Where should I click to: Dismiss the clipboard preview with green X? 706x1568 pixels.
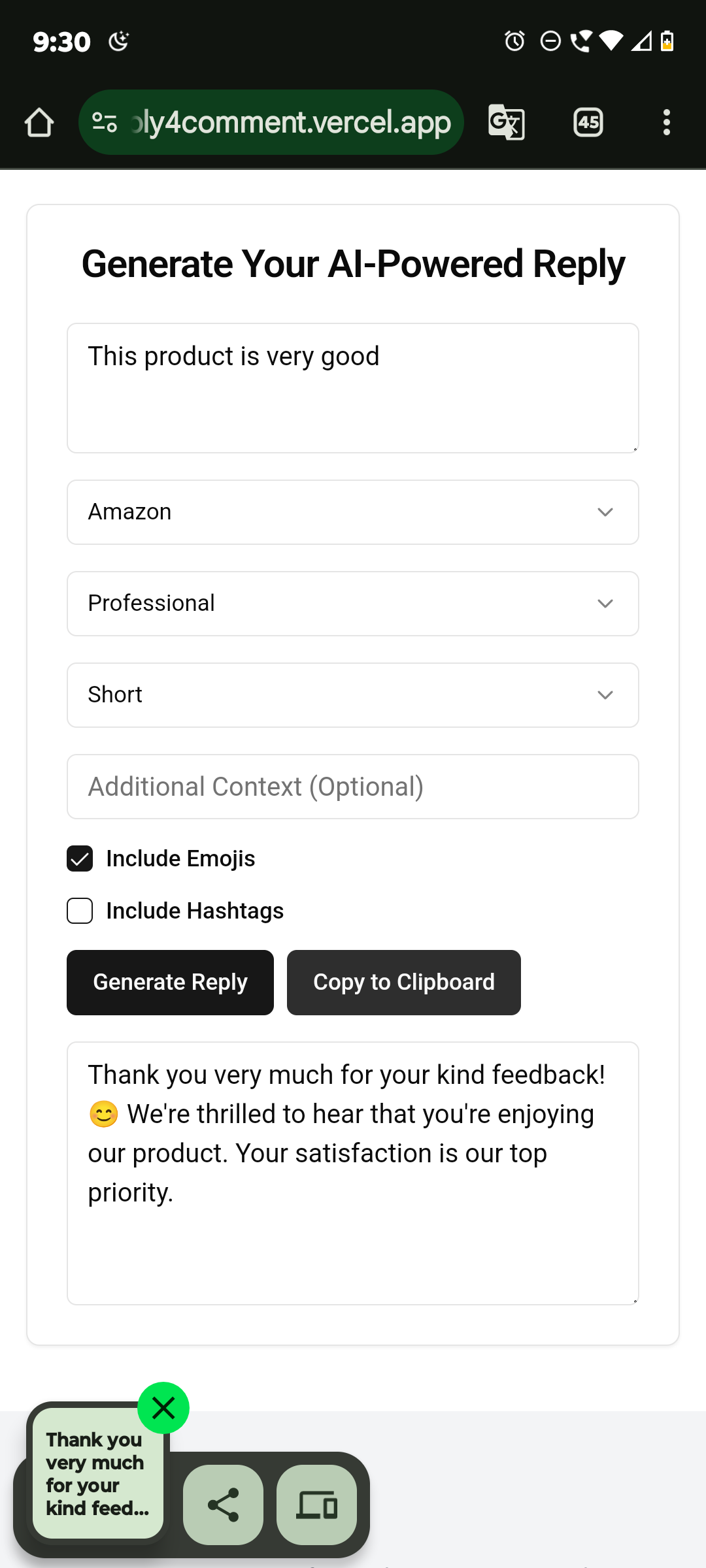pyautogui.click(x=163, y=1408)
